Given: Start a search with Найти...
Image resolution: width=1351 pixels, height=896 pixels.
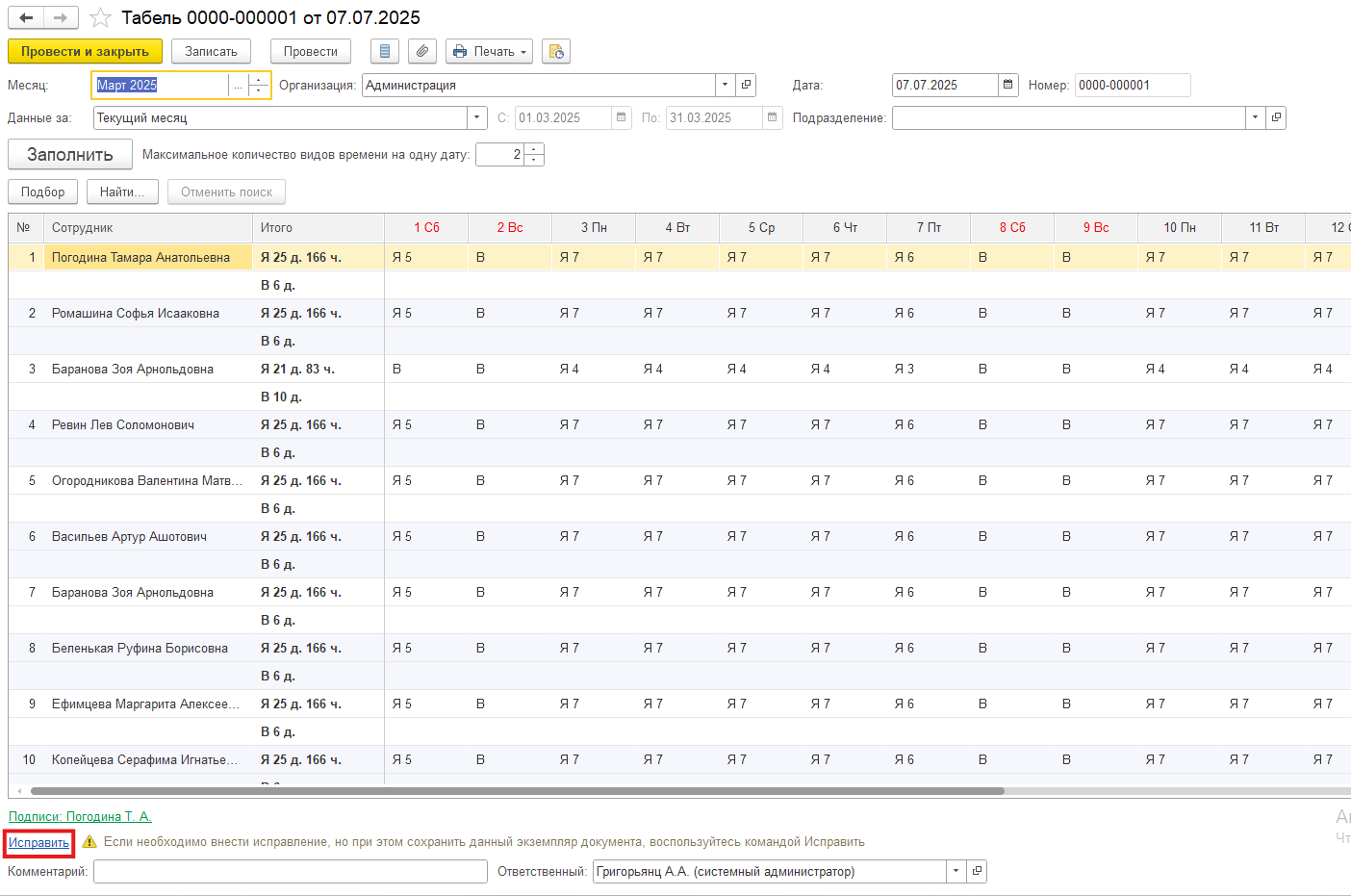Looking at the screenshot, I should (x=122, y=192).
